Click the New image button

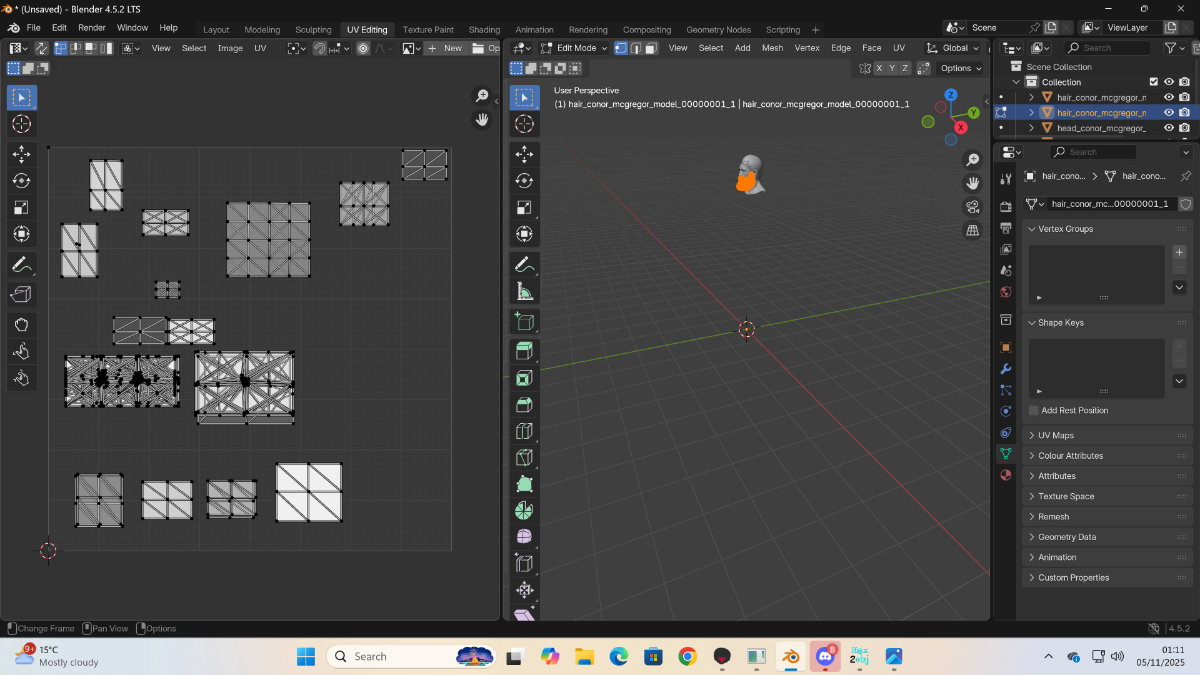pyautogui.click(x=445, y=48)
